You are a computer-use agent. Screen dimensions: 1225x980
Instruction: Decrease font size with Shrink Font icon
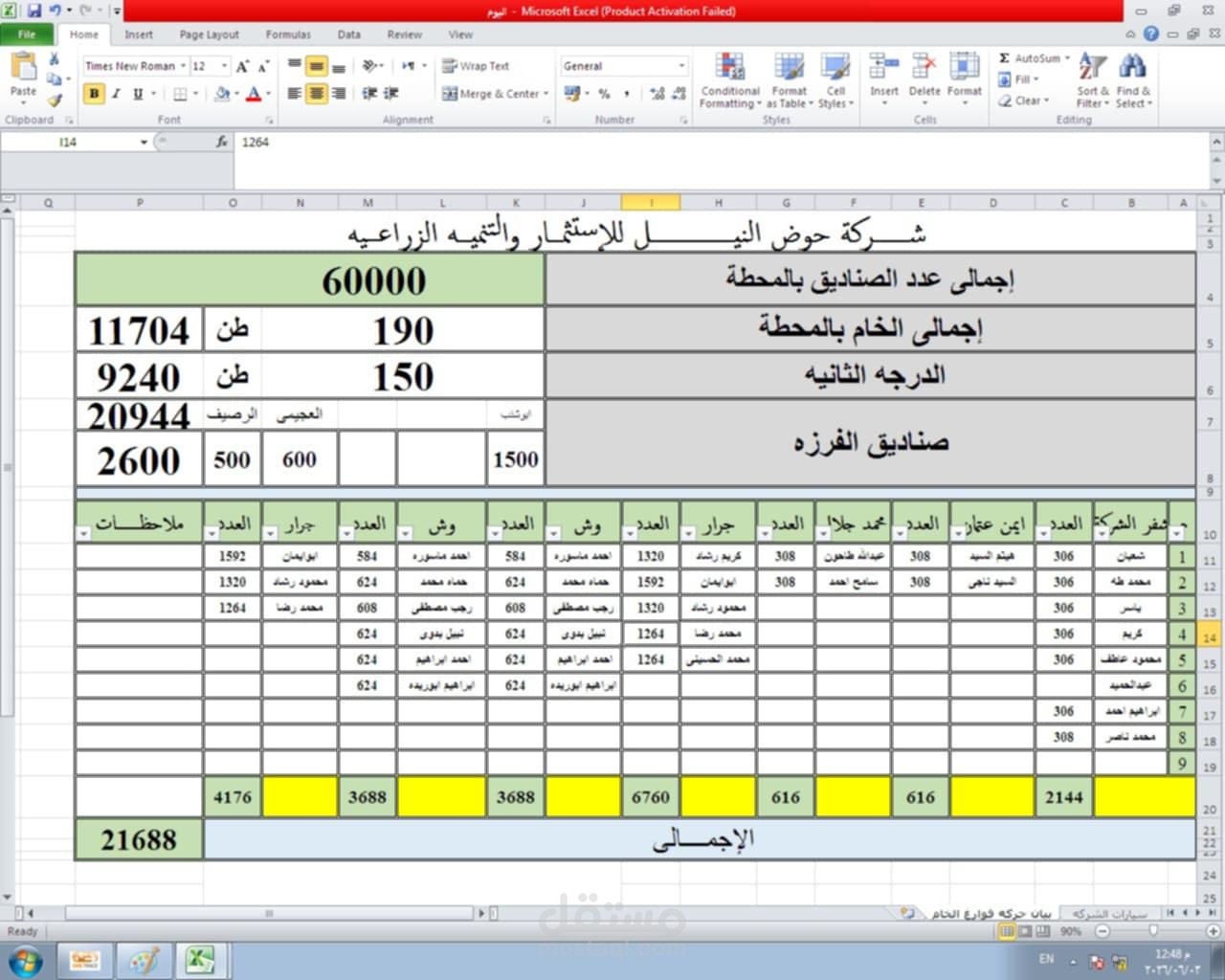[263, 66]
